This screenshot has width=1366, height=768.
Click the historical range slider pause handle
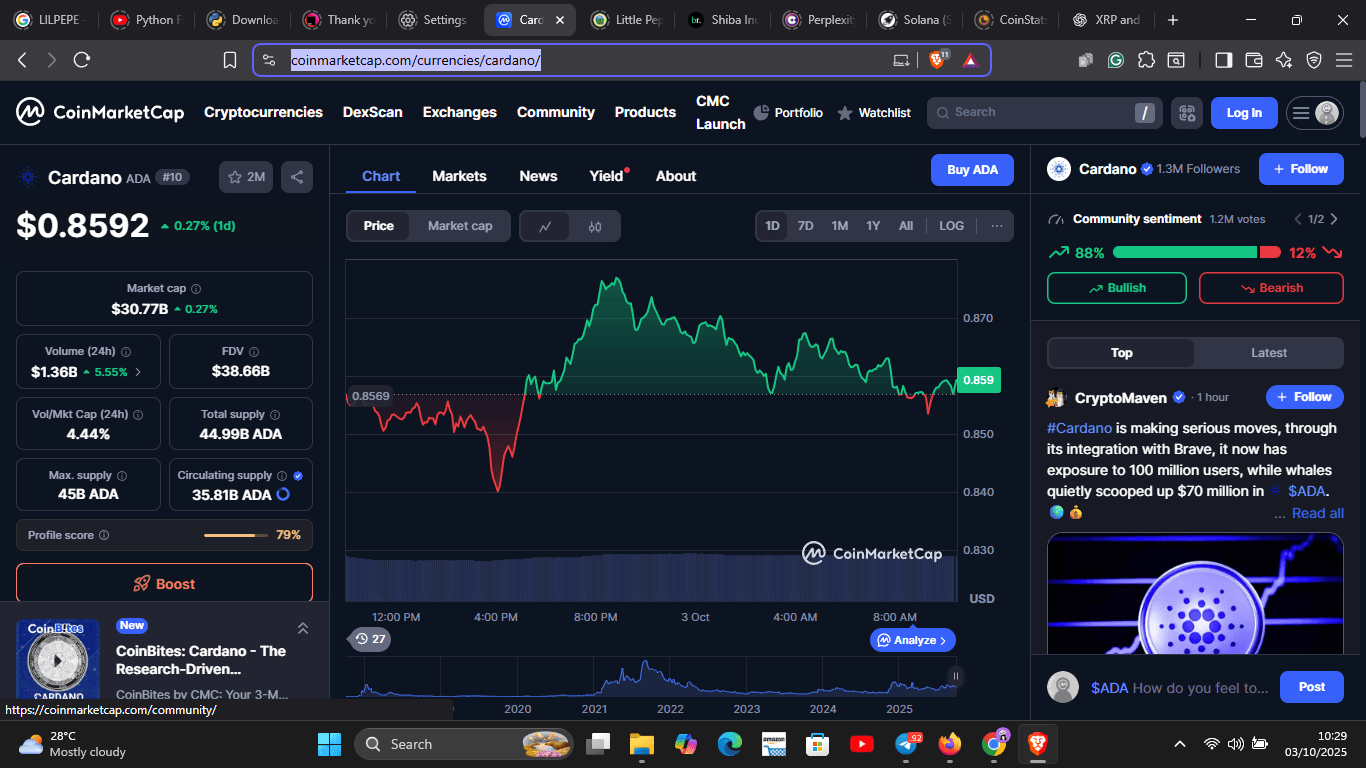[x=955, y=676]
